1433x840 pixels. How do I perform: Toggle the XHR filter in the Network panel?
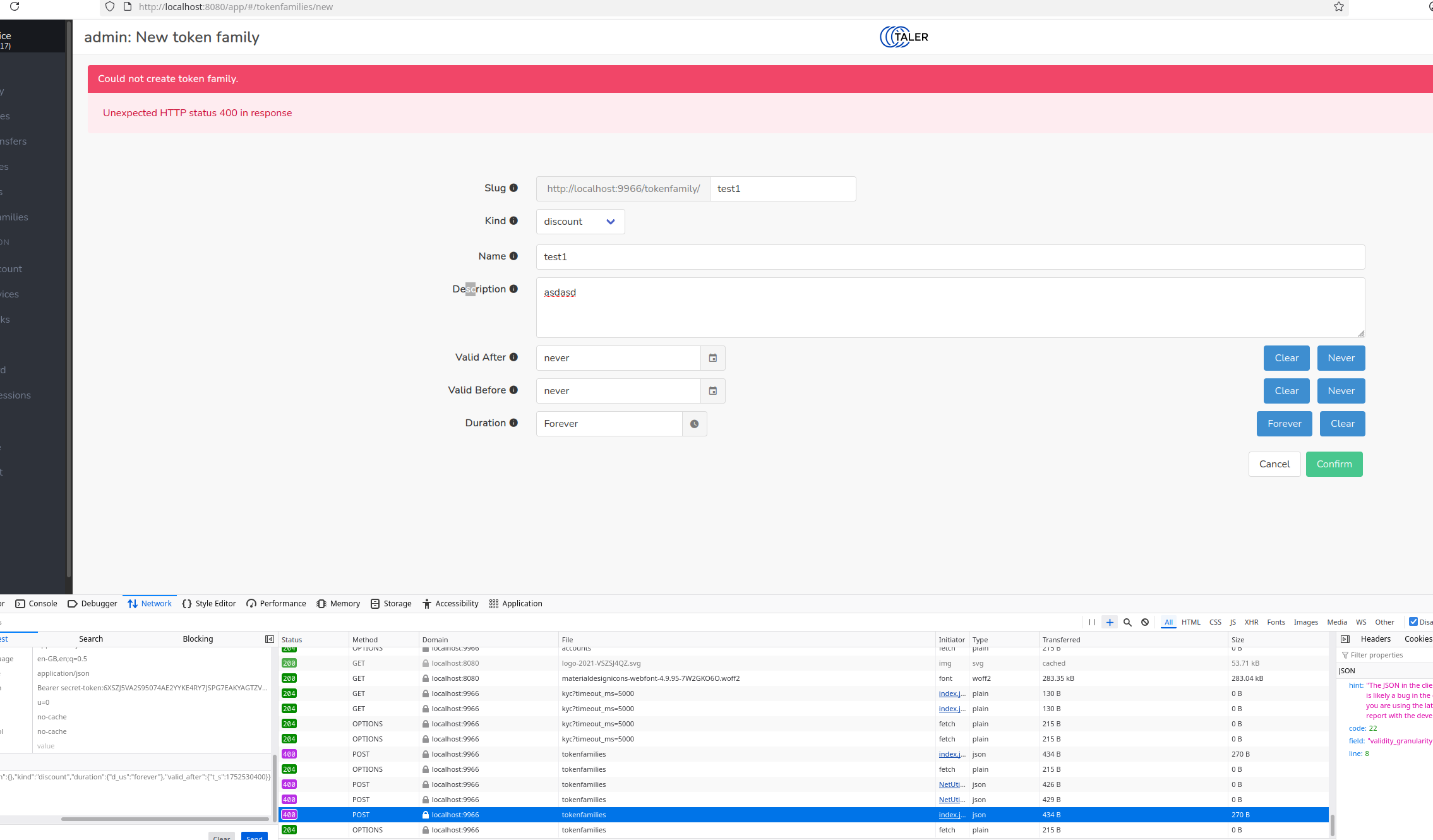[1251, 622]
